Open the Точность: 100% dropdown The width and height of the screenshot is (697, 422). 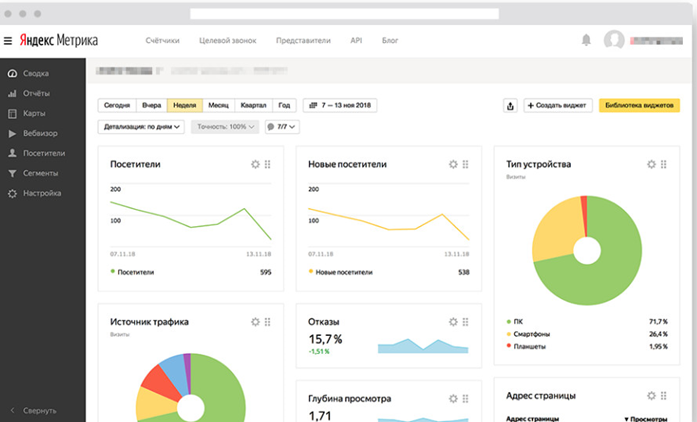(225, 127)
